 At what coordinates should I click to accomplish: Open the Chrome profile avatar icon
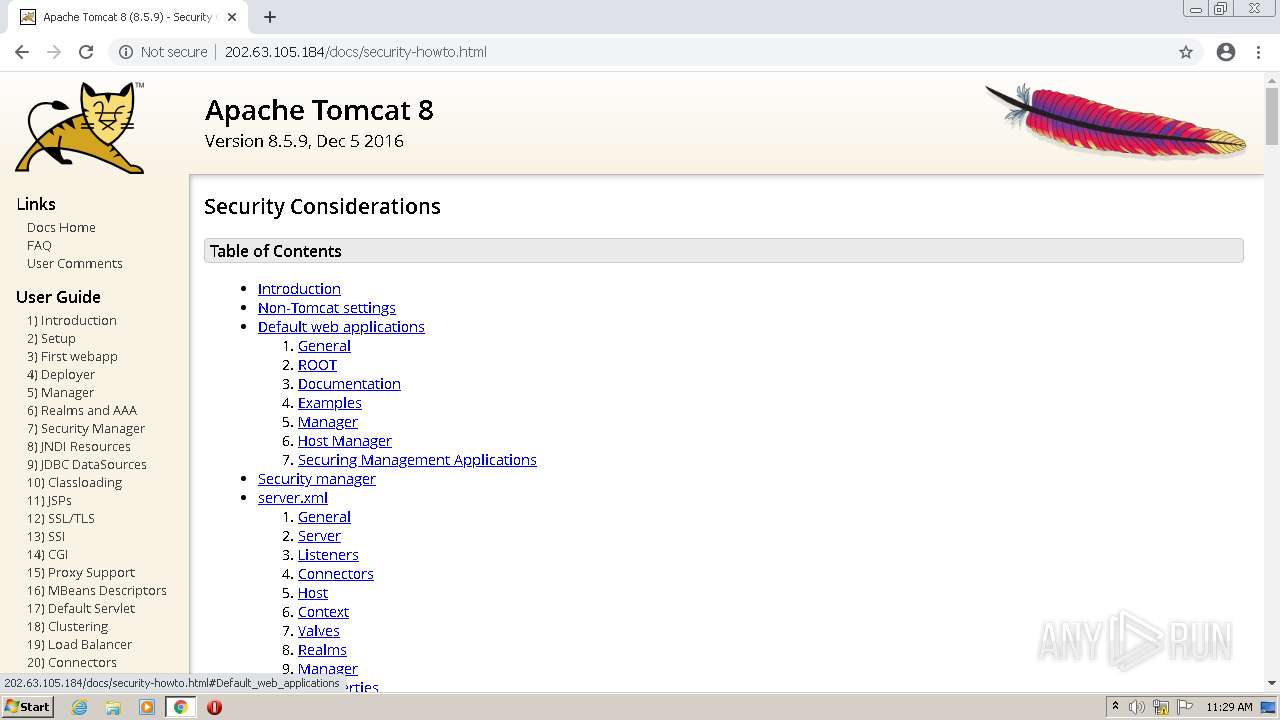(1226, 52)
